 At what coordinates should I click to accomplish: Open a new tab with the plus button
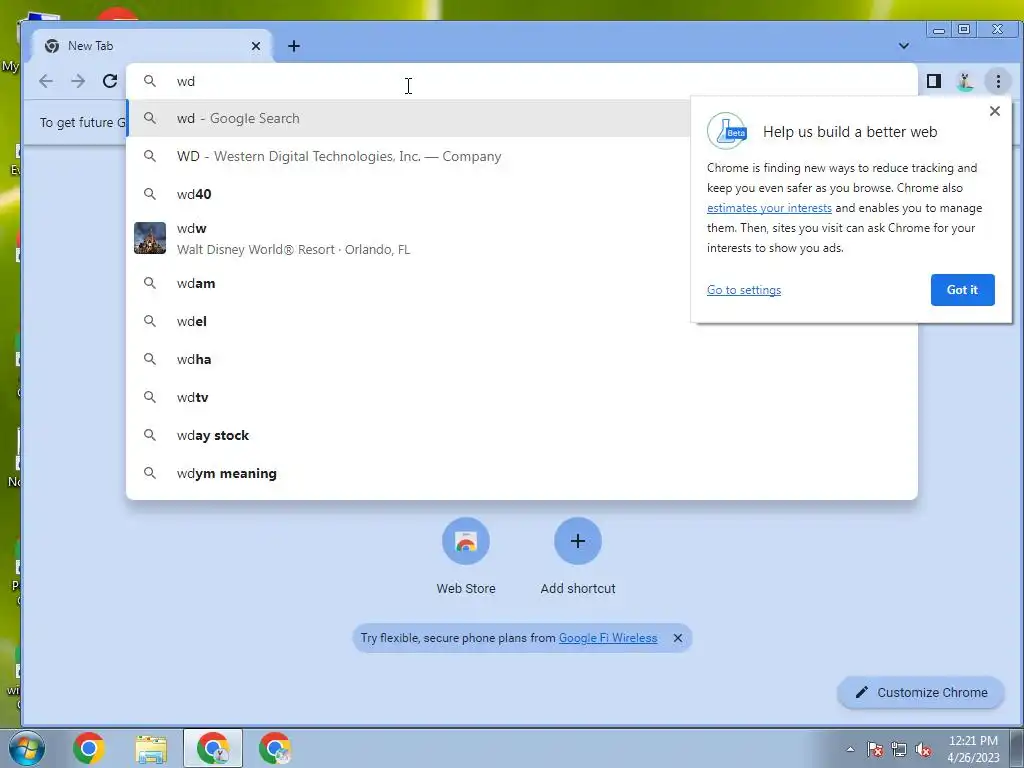(294, 46)
